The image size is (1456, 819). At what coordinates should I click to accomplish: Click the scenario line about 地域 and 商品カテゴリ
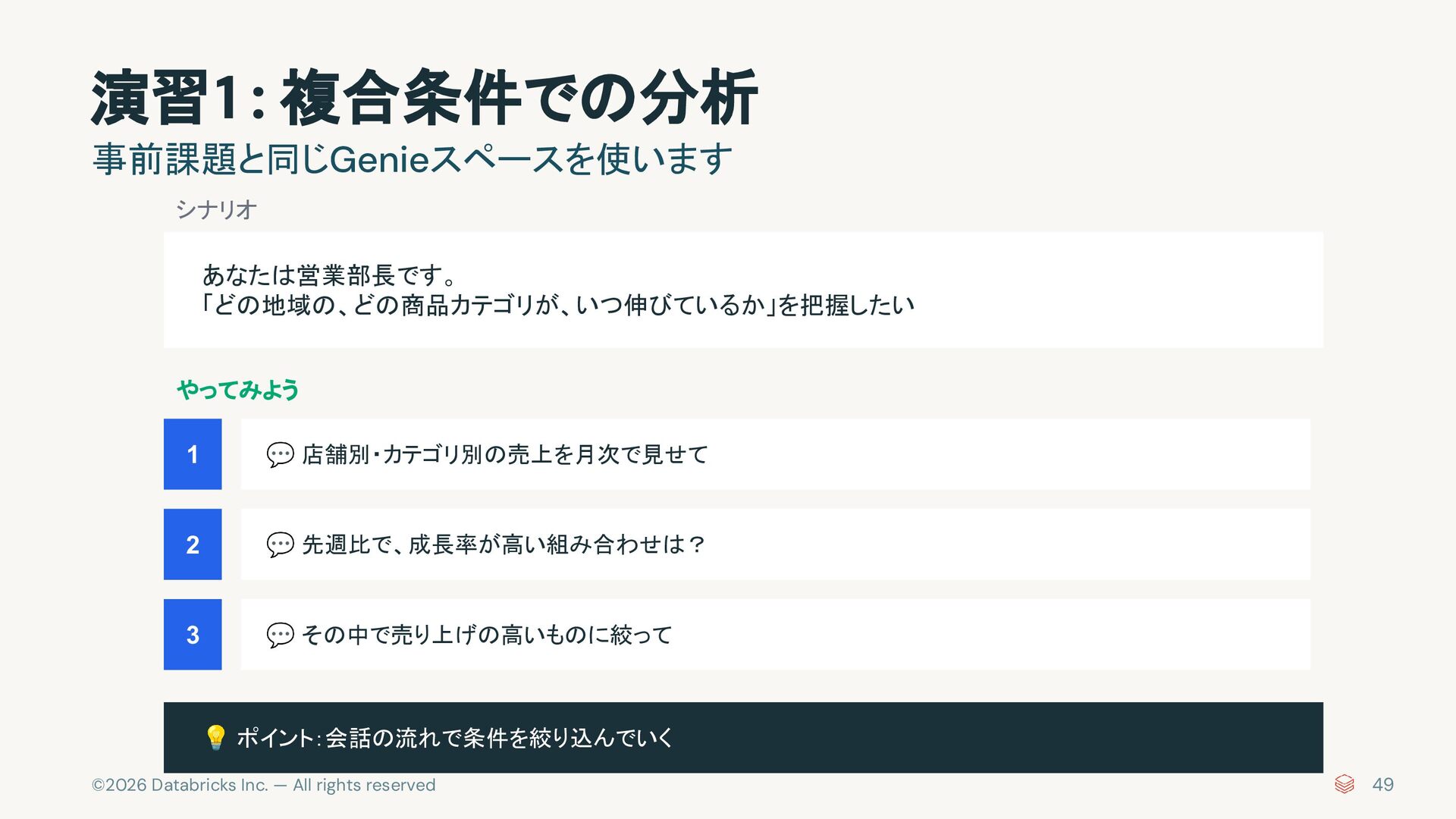[557, 305]
